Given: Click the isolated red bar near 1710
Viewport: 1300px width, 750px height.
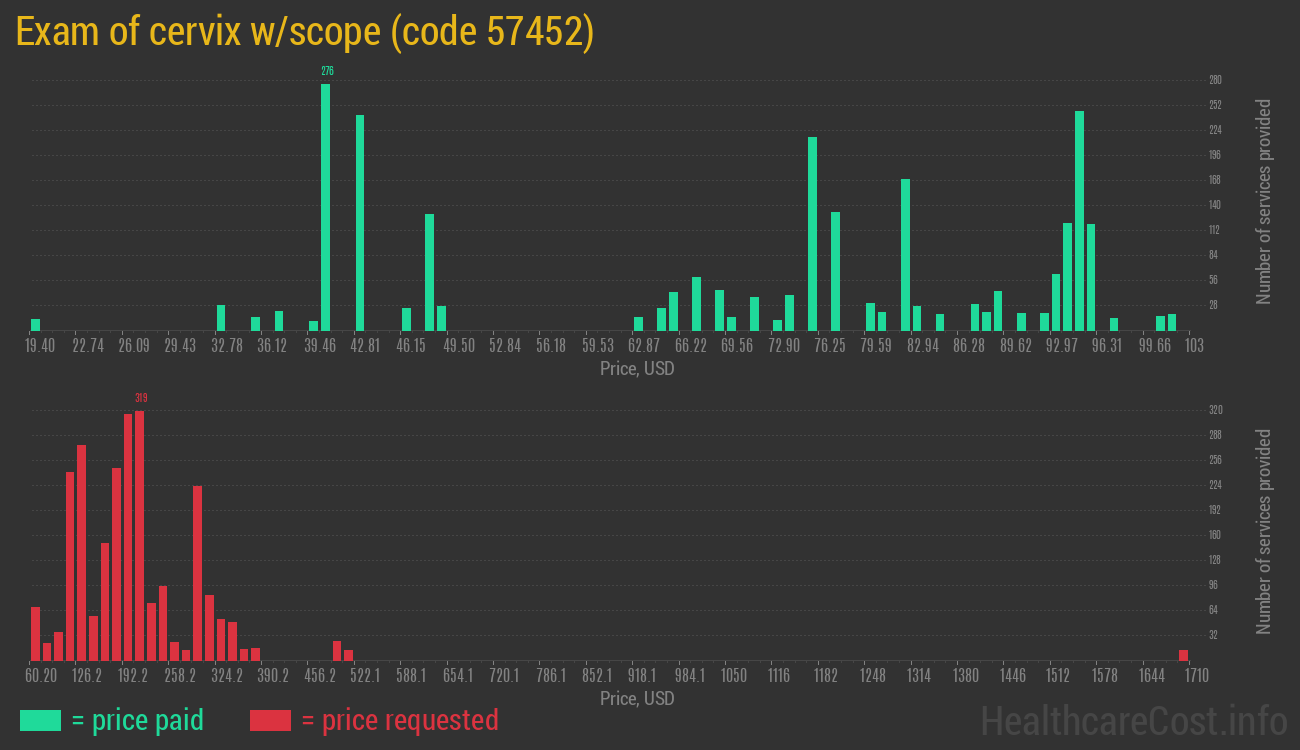Looking at the screenshot, I should coord(1183,655).
